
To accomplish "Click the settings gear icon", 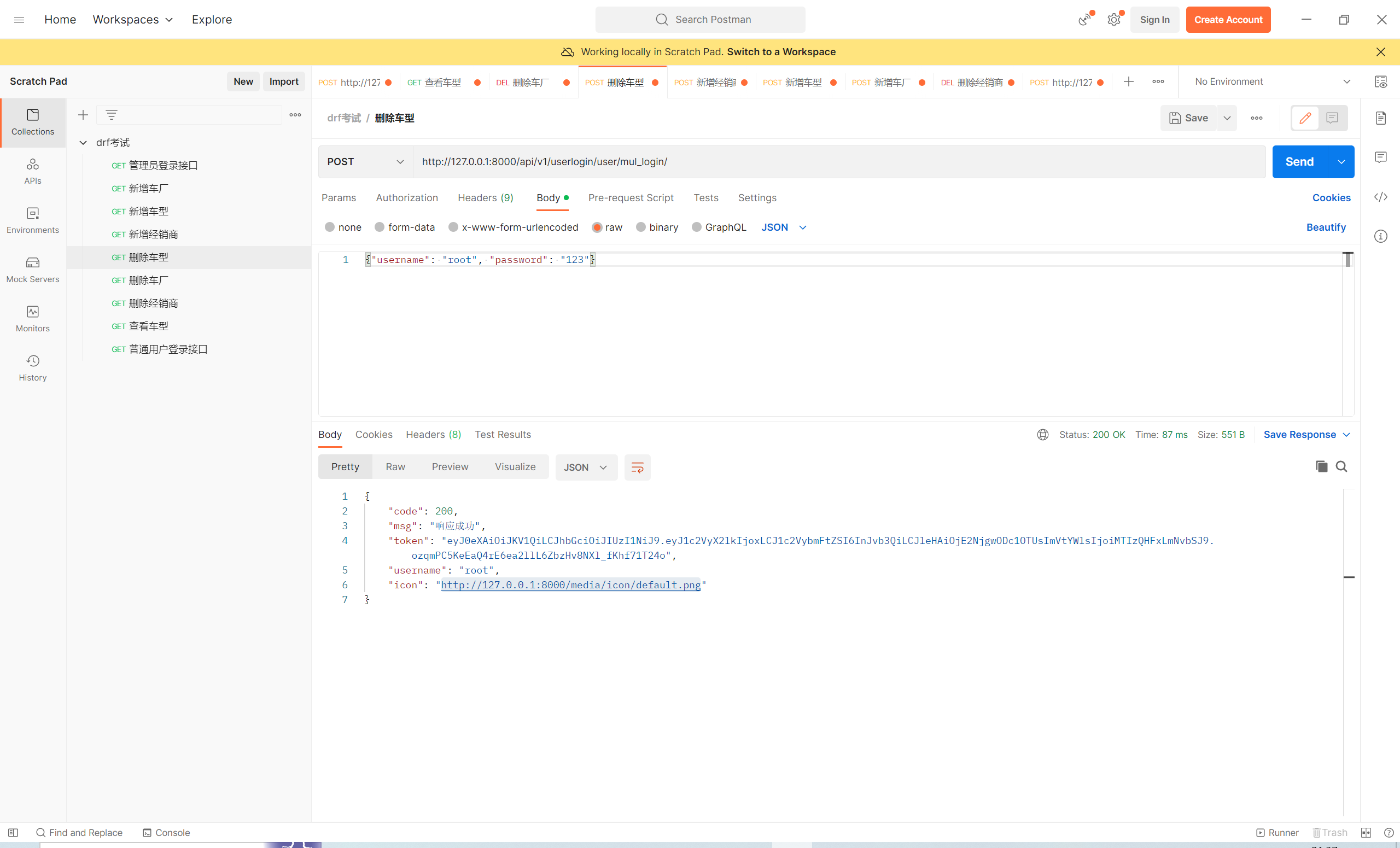I will pos(1113,20).
